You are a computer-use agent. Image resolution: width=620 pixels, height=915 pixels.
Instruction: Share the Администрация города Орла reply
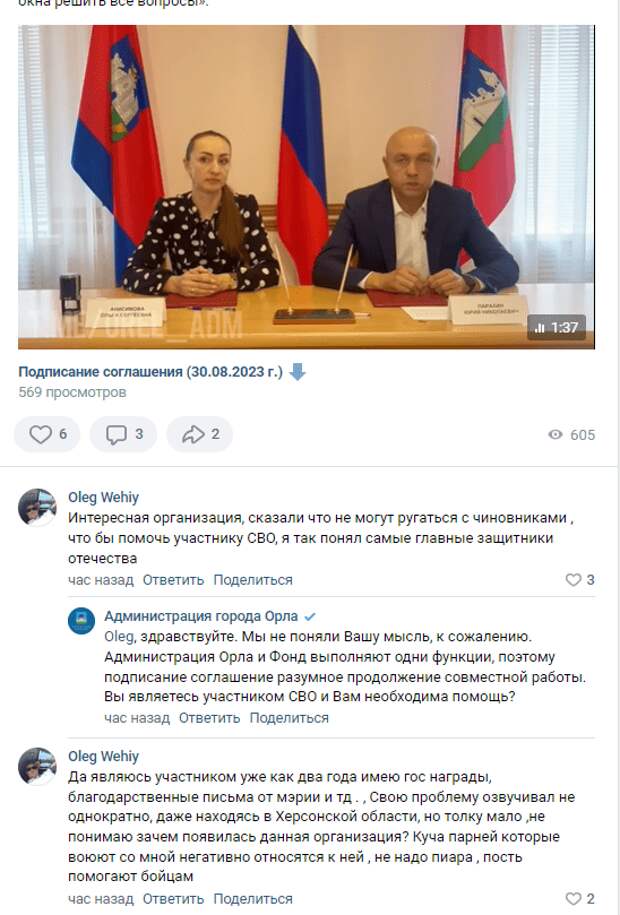click(289, 718)
